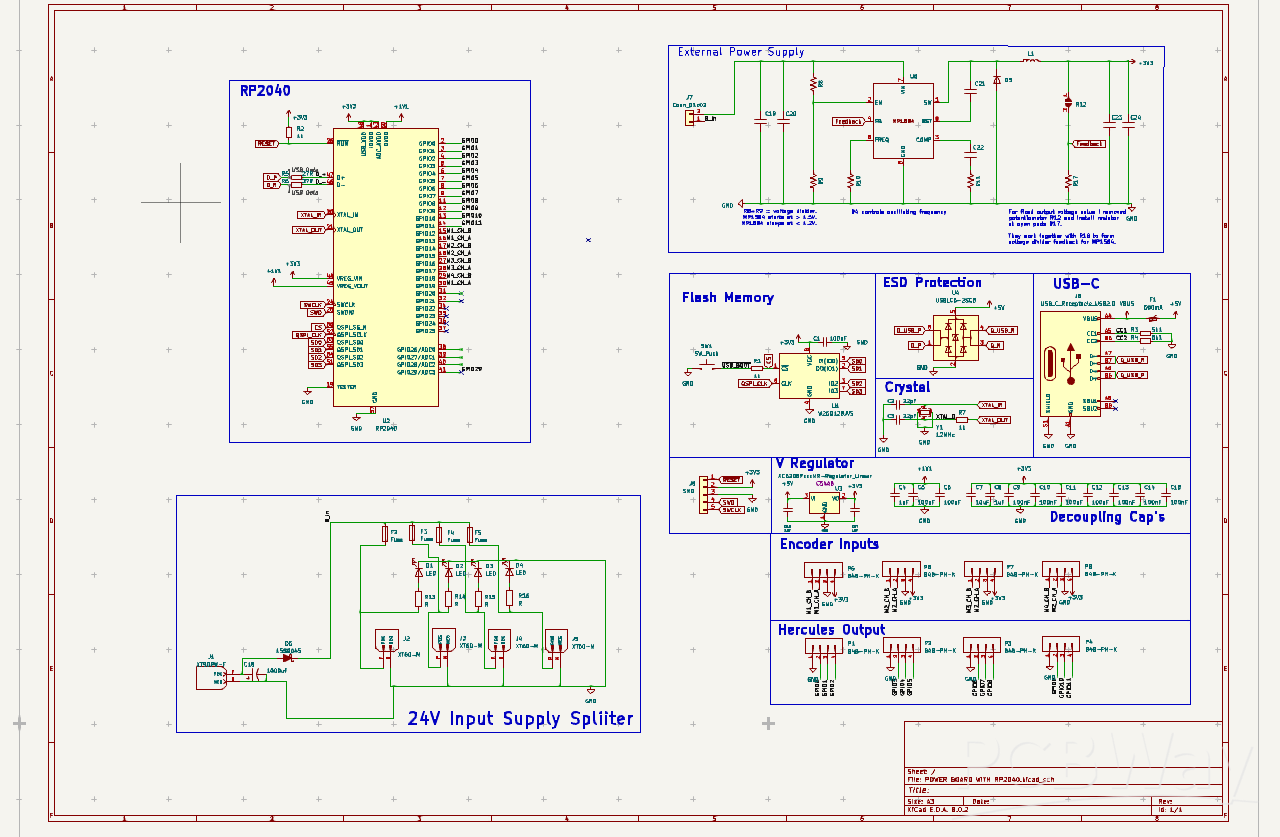Image resolution: width=1280 pixels, height=837 pixels.
Task: Select the flash memory chip symbol
Action: point(809,375)
